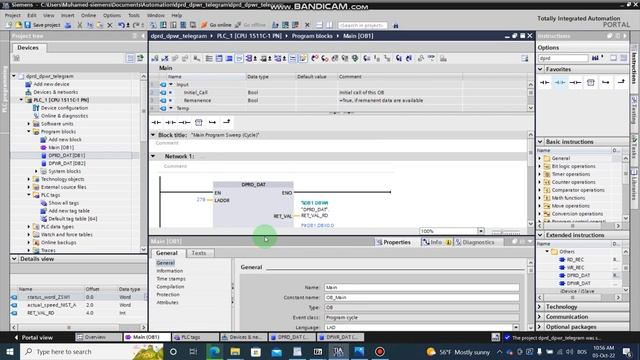Click the instruction search field containing dprd

tap(563, 58)
